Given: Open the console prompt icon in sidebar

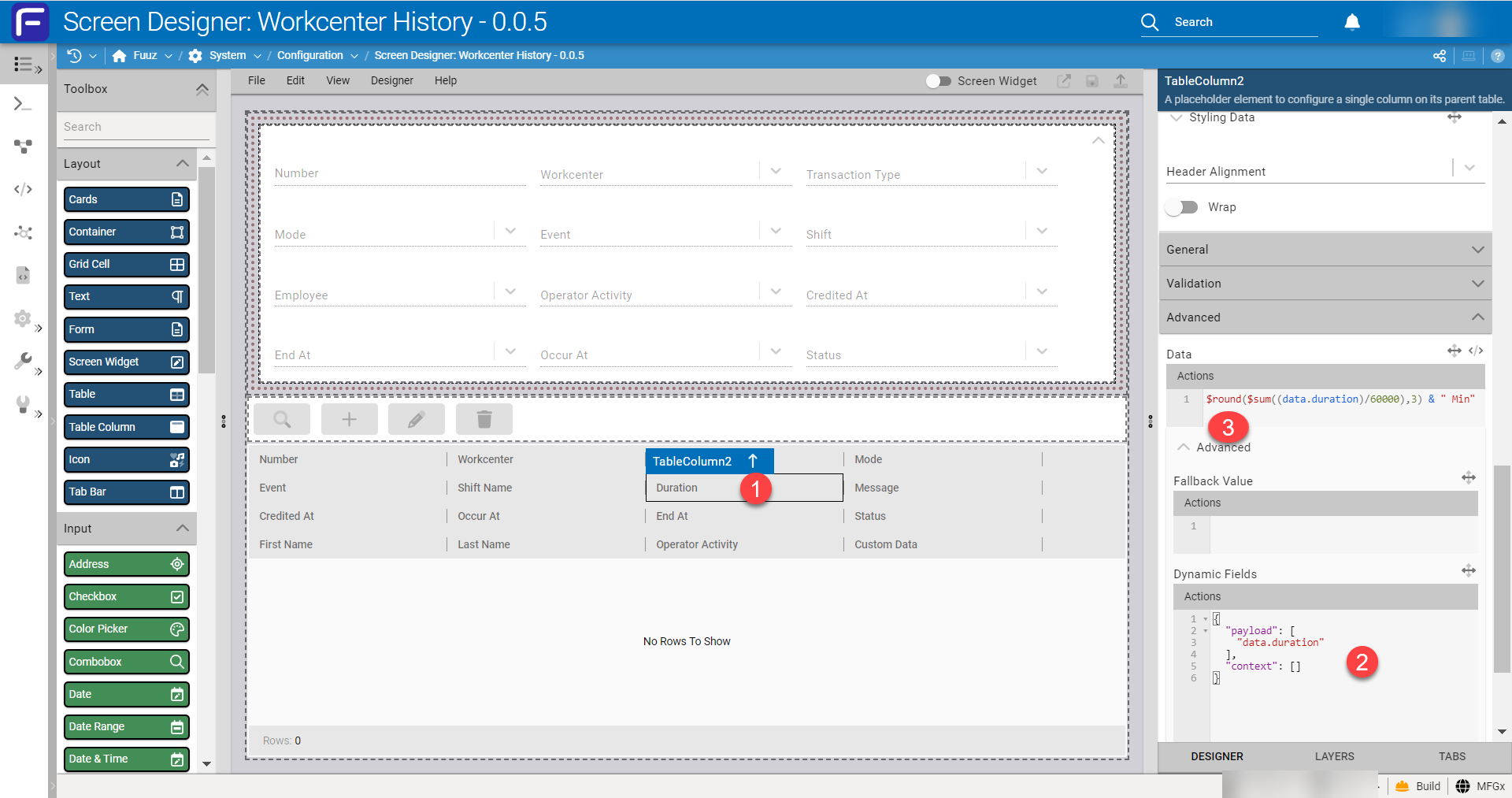Looking at the screenshot, I should (x=24, y=104).
